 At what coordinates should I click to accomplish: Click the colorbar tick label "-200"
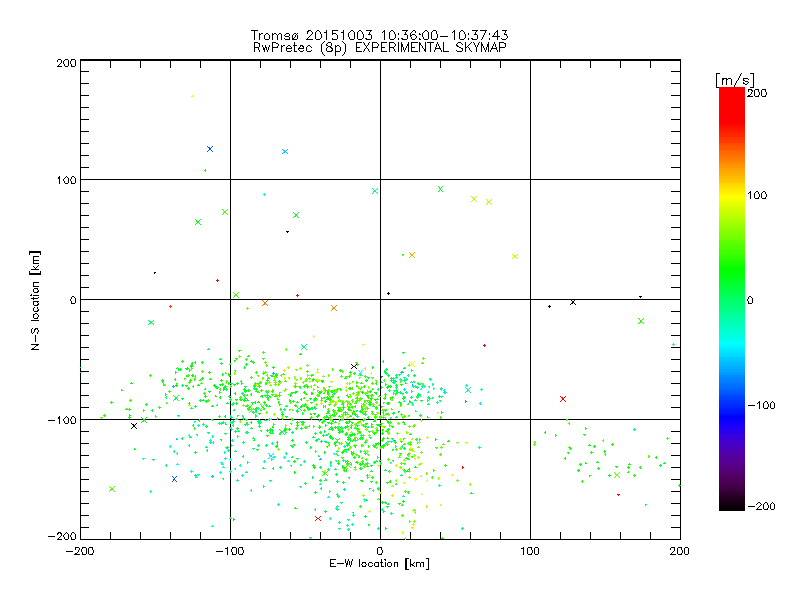(x=761, y=506)
